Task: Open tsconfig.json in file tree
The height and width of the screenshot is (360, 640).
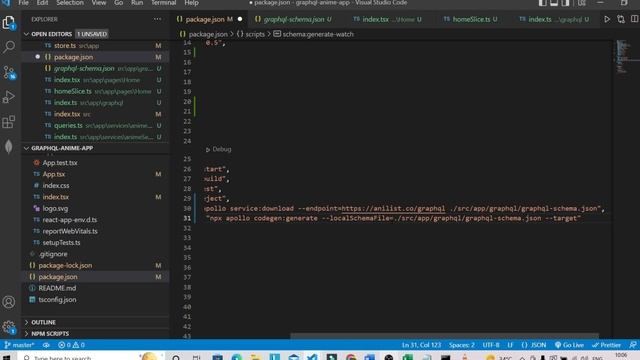Action: coord(96,300)
